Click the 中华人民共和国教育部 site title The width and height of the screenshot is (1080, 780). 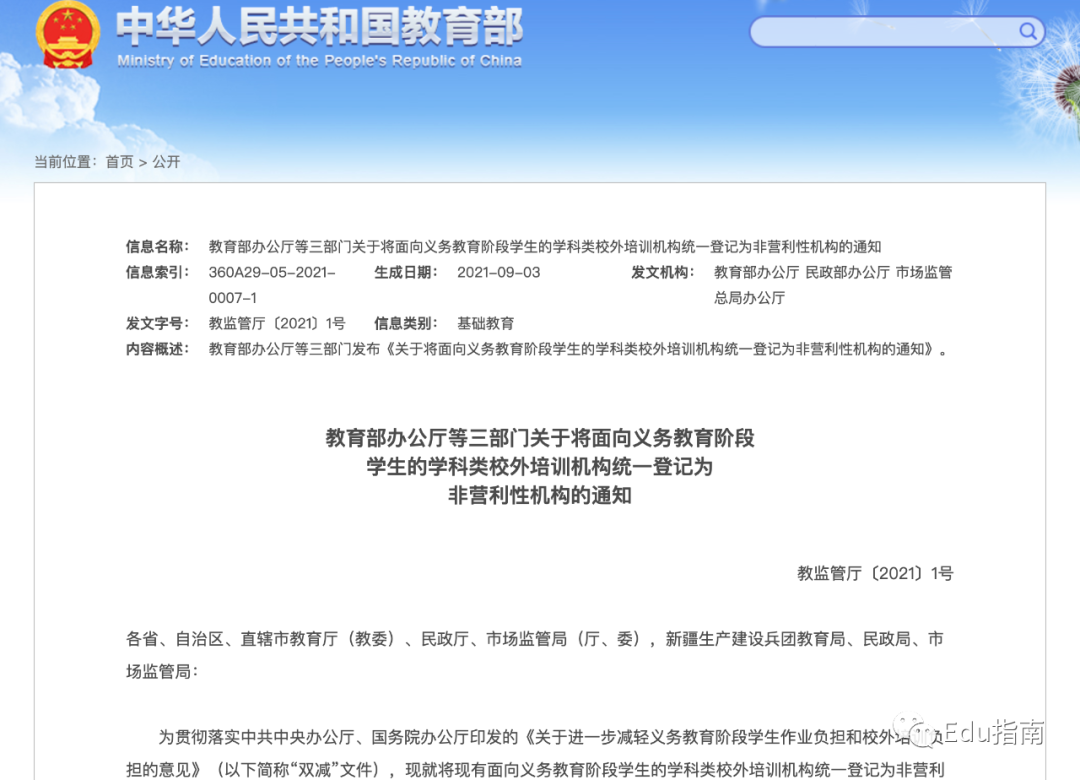(320, 27)
